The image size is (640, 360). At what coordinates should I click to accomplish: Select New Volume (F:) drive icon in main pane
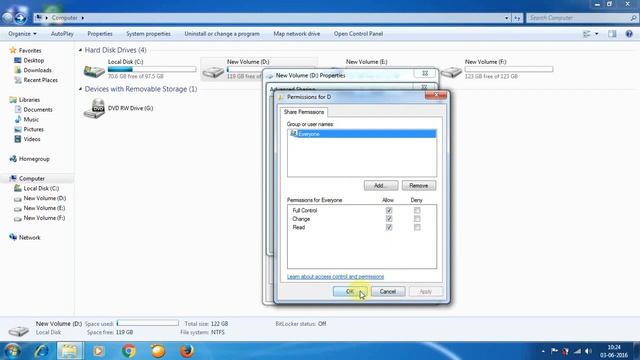[451, 72]
